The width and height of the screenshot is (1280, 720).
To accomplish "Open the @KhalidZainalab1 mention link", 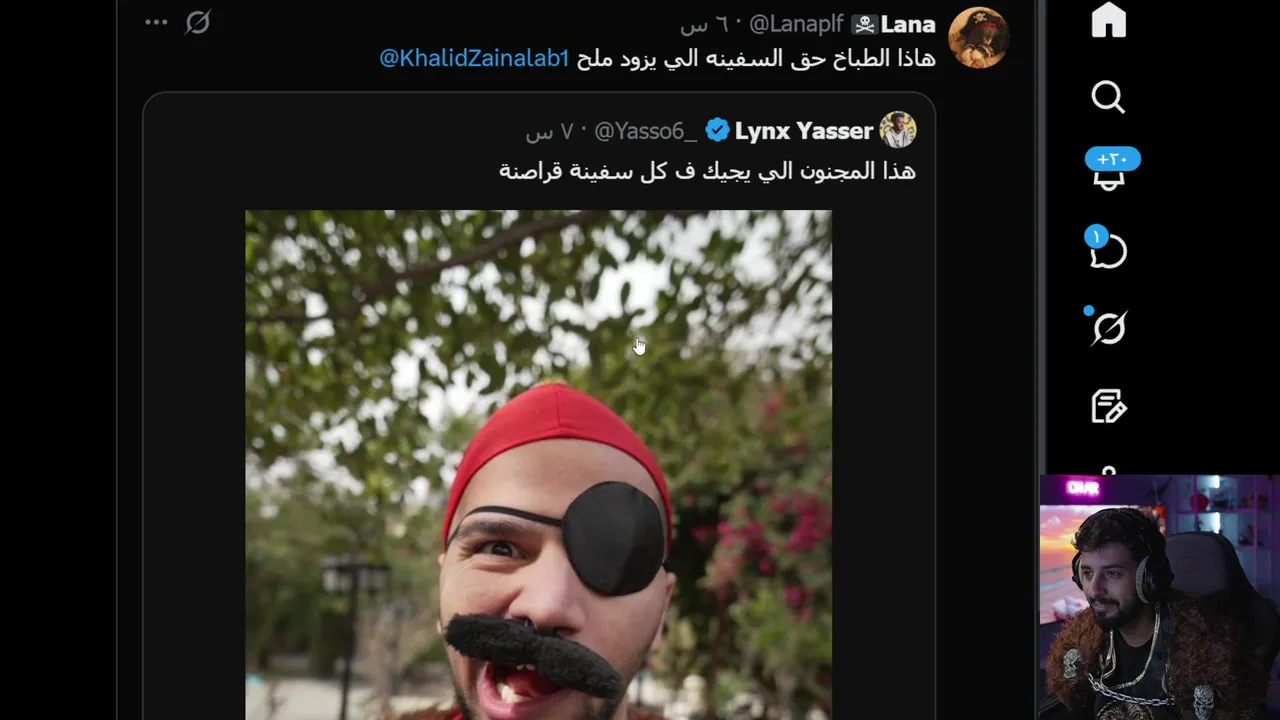I will point(474,58).
